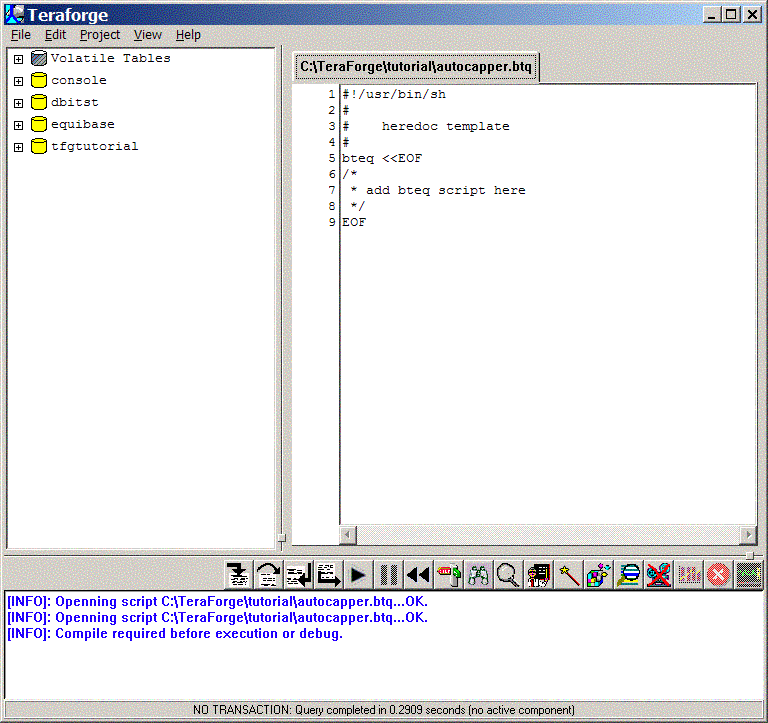The height and width of the screenshot is (723, 768).
Task: Click the editor horizontal scrollbar track
Action: 548,534
